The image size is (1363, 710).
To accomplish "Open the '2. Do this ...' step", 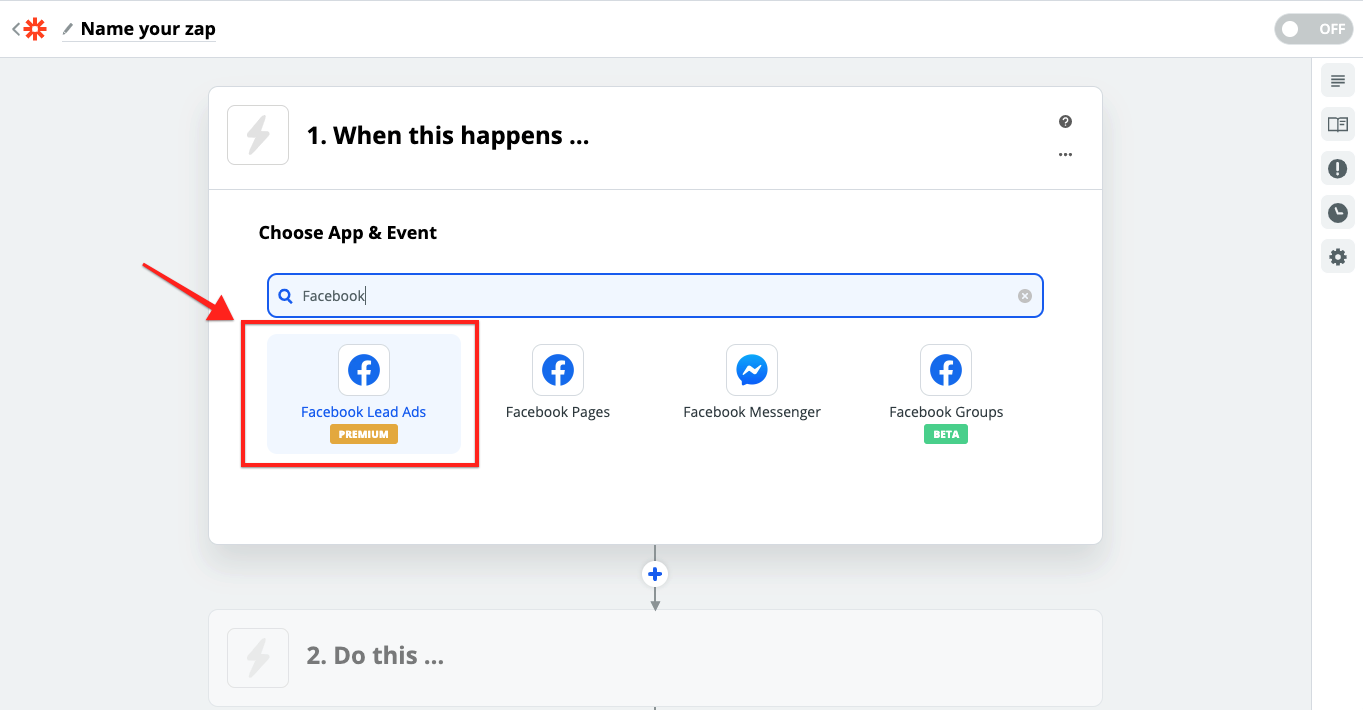I will 655,657.
